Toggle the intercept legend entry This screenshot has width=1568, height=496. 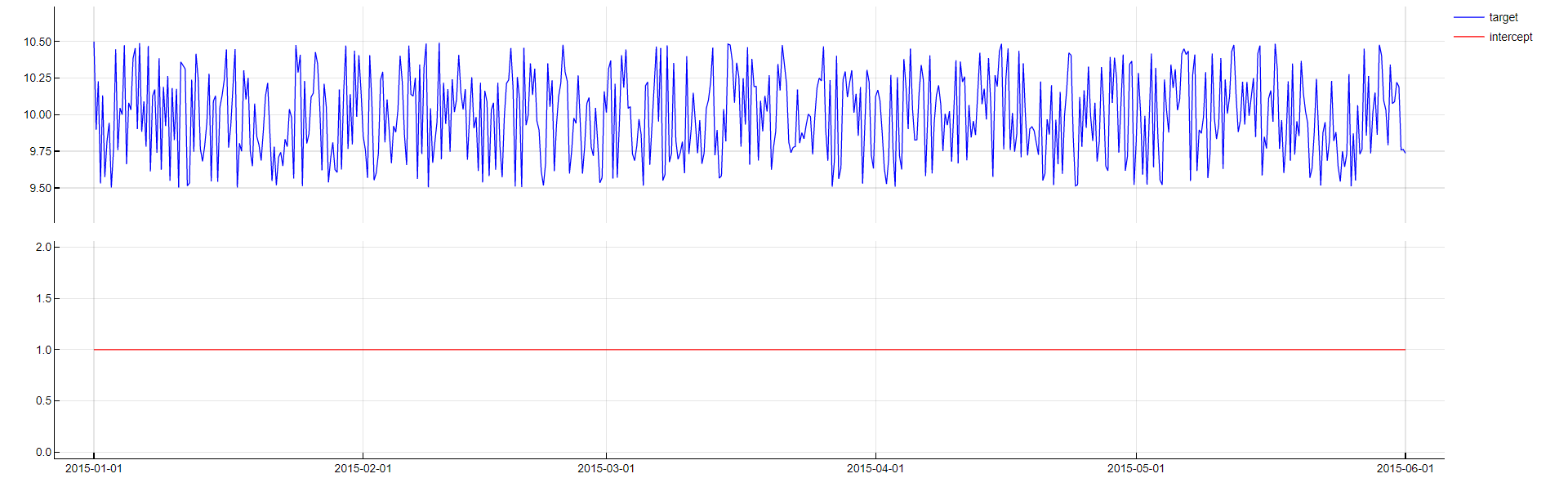(1493, 37)
